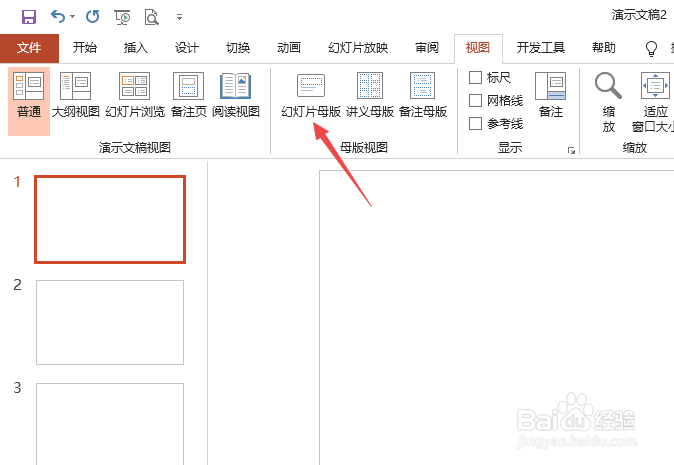The height and width of the screenshot is (465, 674).
Task: Click the Save icon in quick access toolbar
Action: click(29, 17)
